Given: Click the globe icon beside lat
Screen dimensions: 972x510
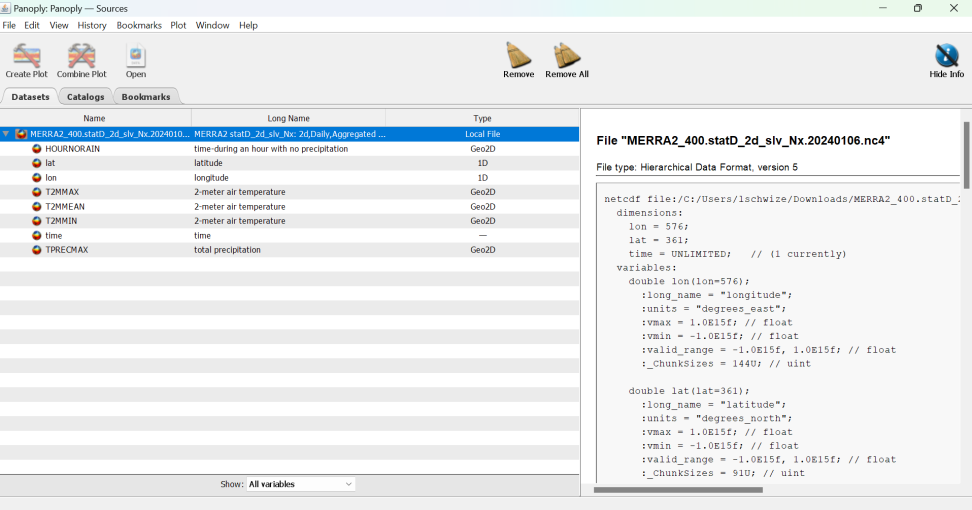Looking at the screenshot, I should coord(37,163).
